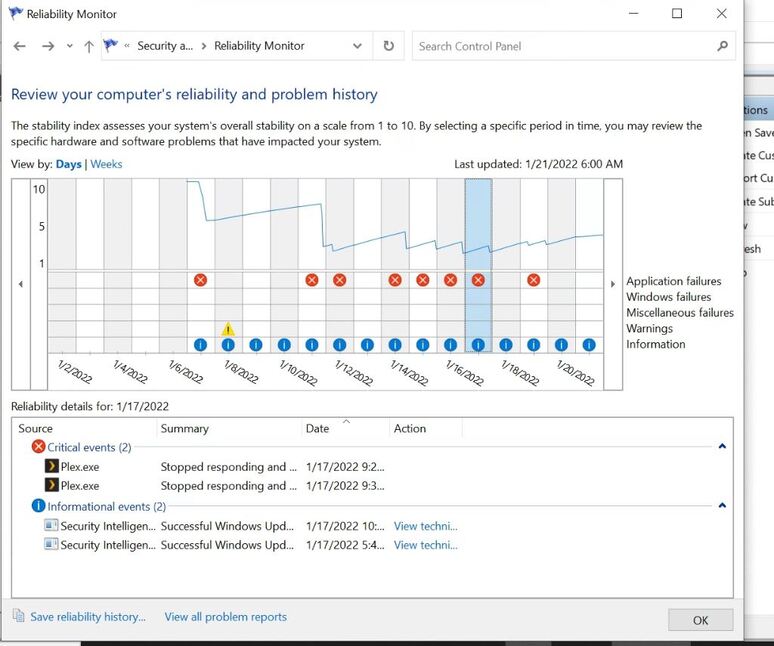Select the red application failure on 1/7/2022
Viewport: 774px width, 646px height.
point(200,280)
